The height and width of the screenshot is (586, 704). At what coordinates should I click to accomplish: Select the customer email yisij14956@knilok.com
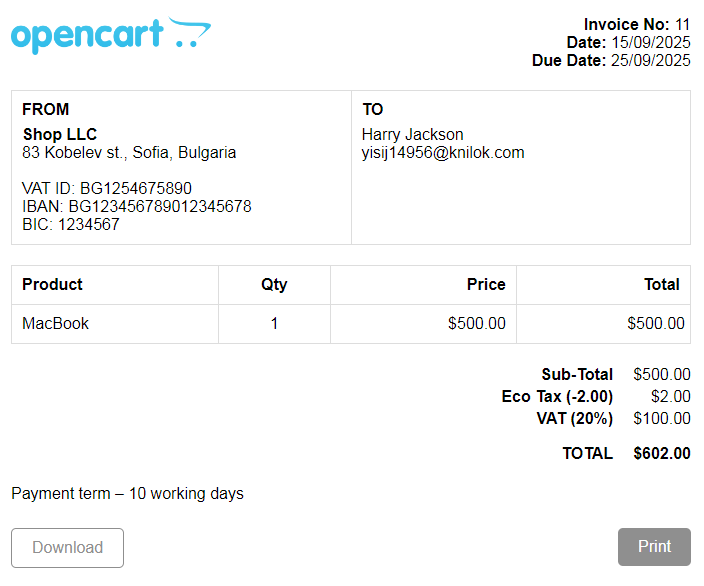pos(443,153)
